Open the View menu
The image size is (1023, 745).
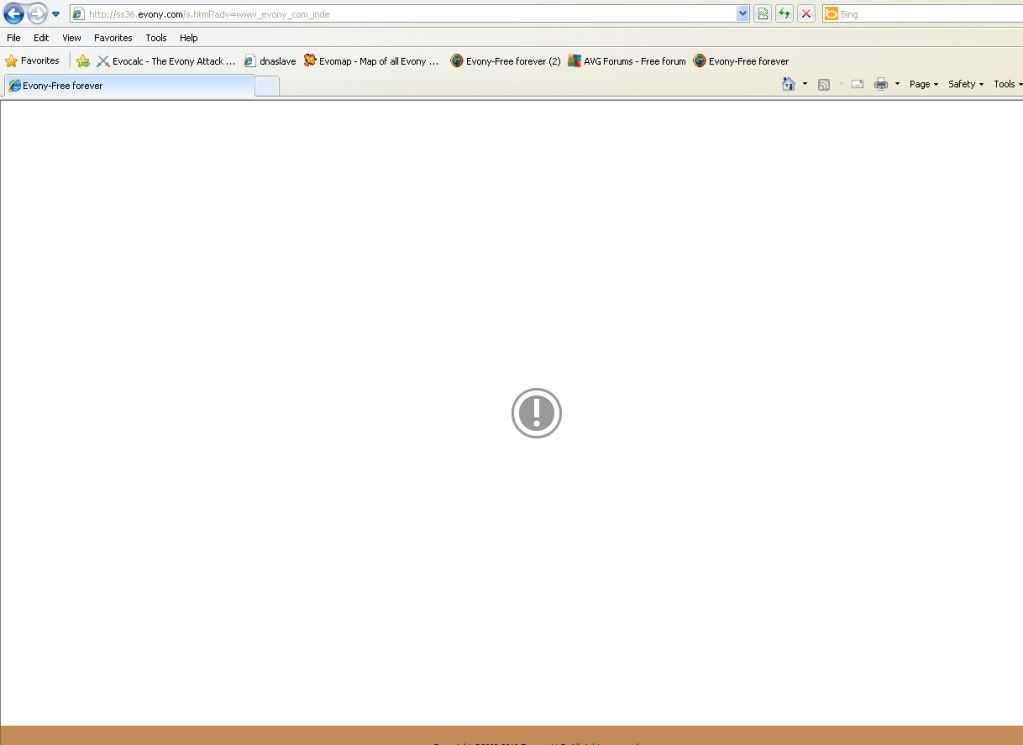pyautogui.click(x=72, y=38)
